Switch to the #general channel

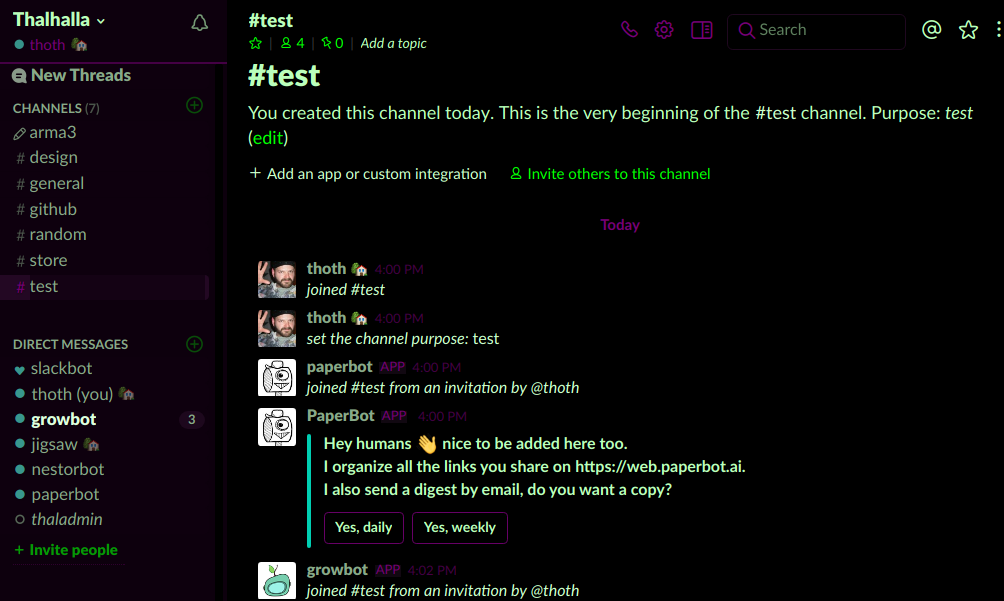pyautogui.click(x=56, y=183)
